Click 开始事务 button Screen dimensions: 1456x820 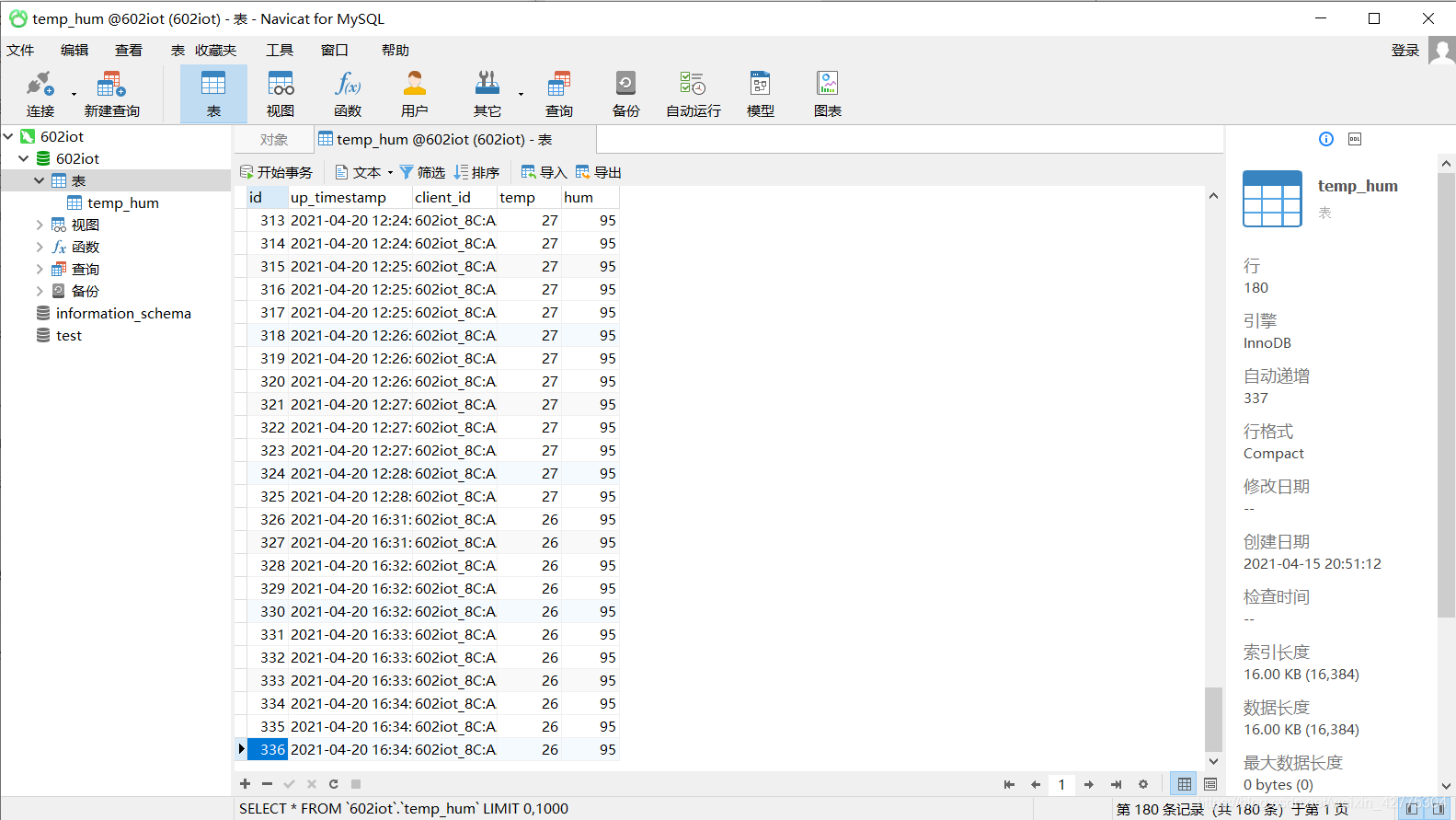tap(276, 172)
